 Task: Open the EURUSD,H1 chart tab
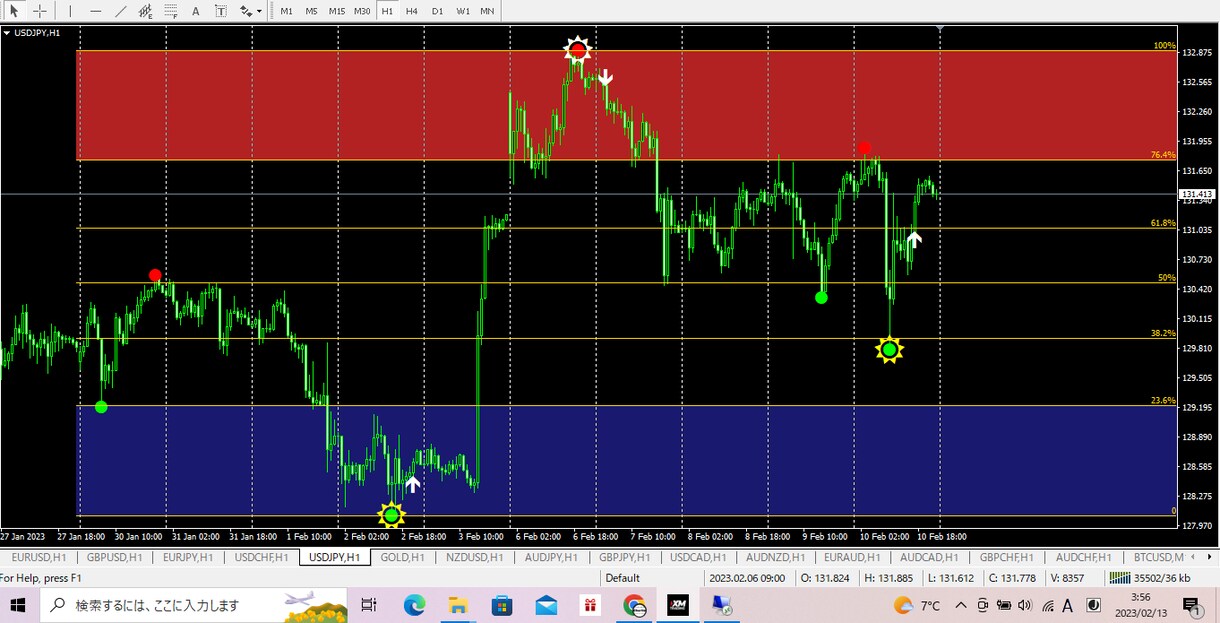click(x=37, y=557)
